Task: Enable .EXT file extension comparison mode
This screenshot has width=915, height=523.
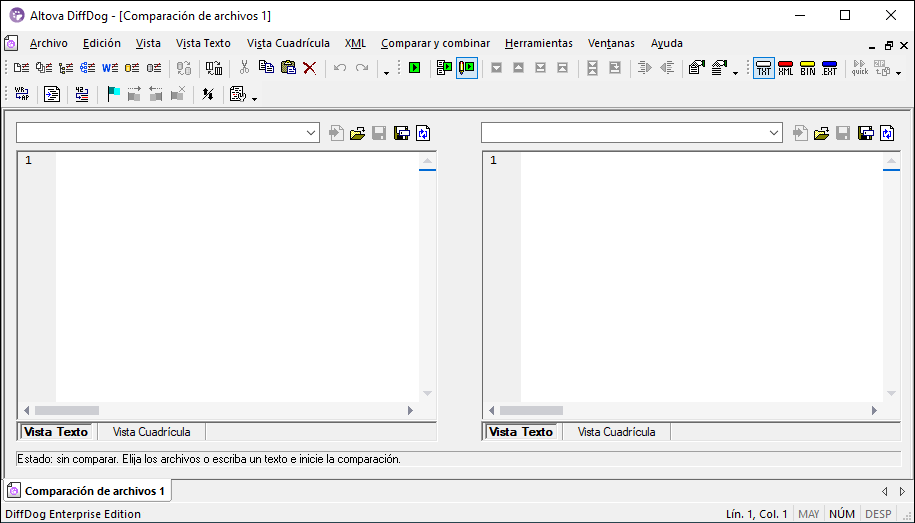Action: [x=829, y=68]
